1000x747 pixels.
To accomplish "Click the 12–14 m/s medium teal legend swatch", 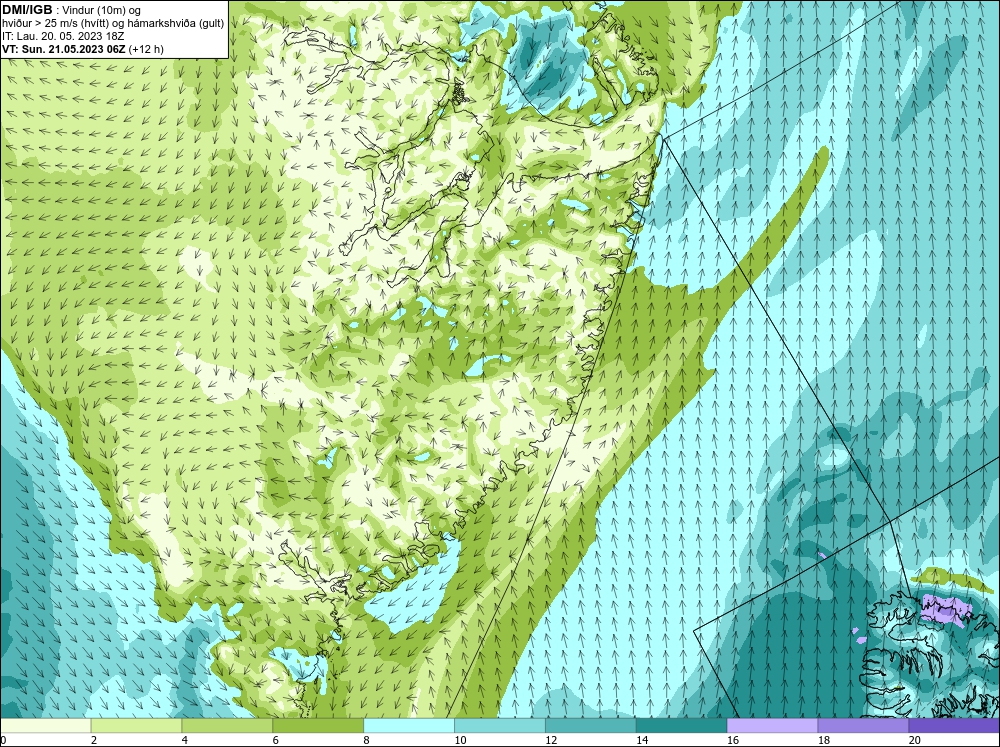I will tap(591, 726).
